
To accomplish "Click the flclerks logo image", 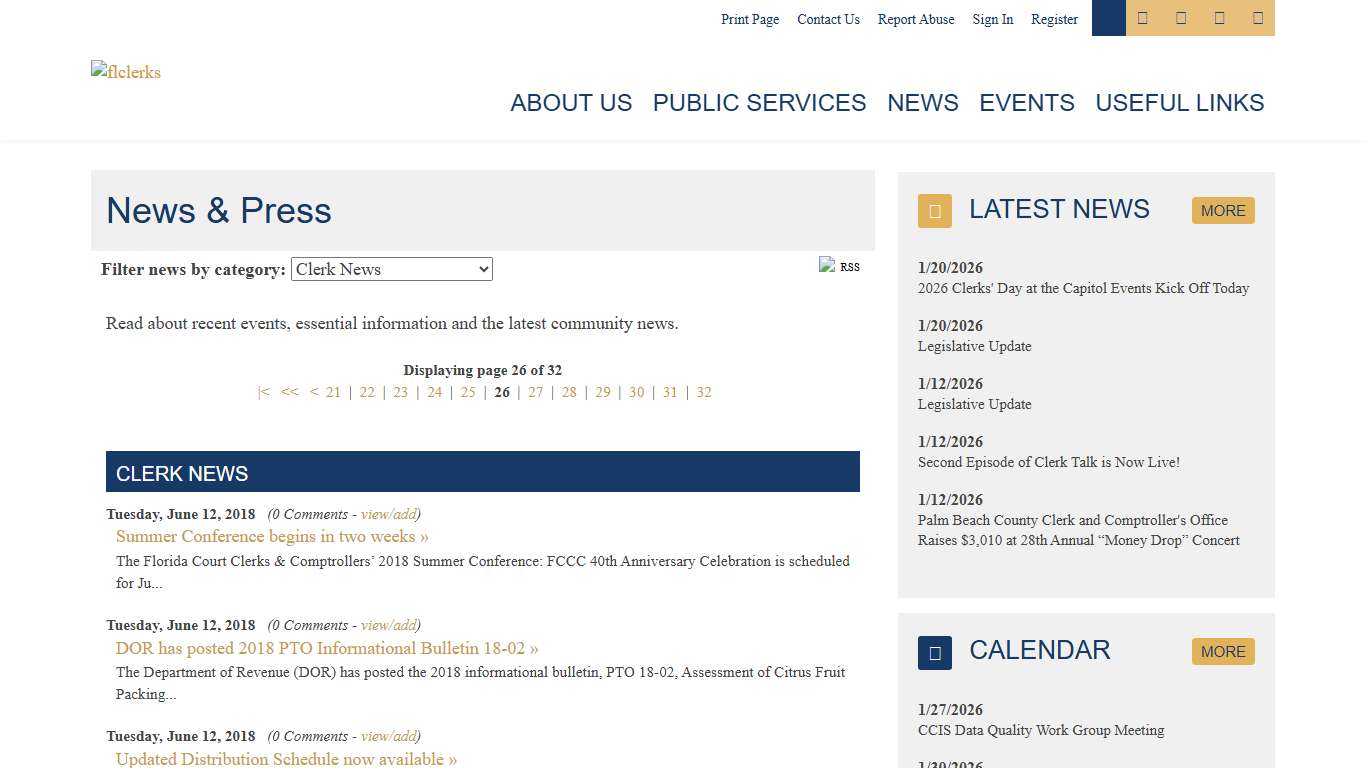I will click(x=125, y=71).
